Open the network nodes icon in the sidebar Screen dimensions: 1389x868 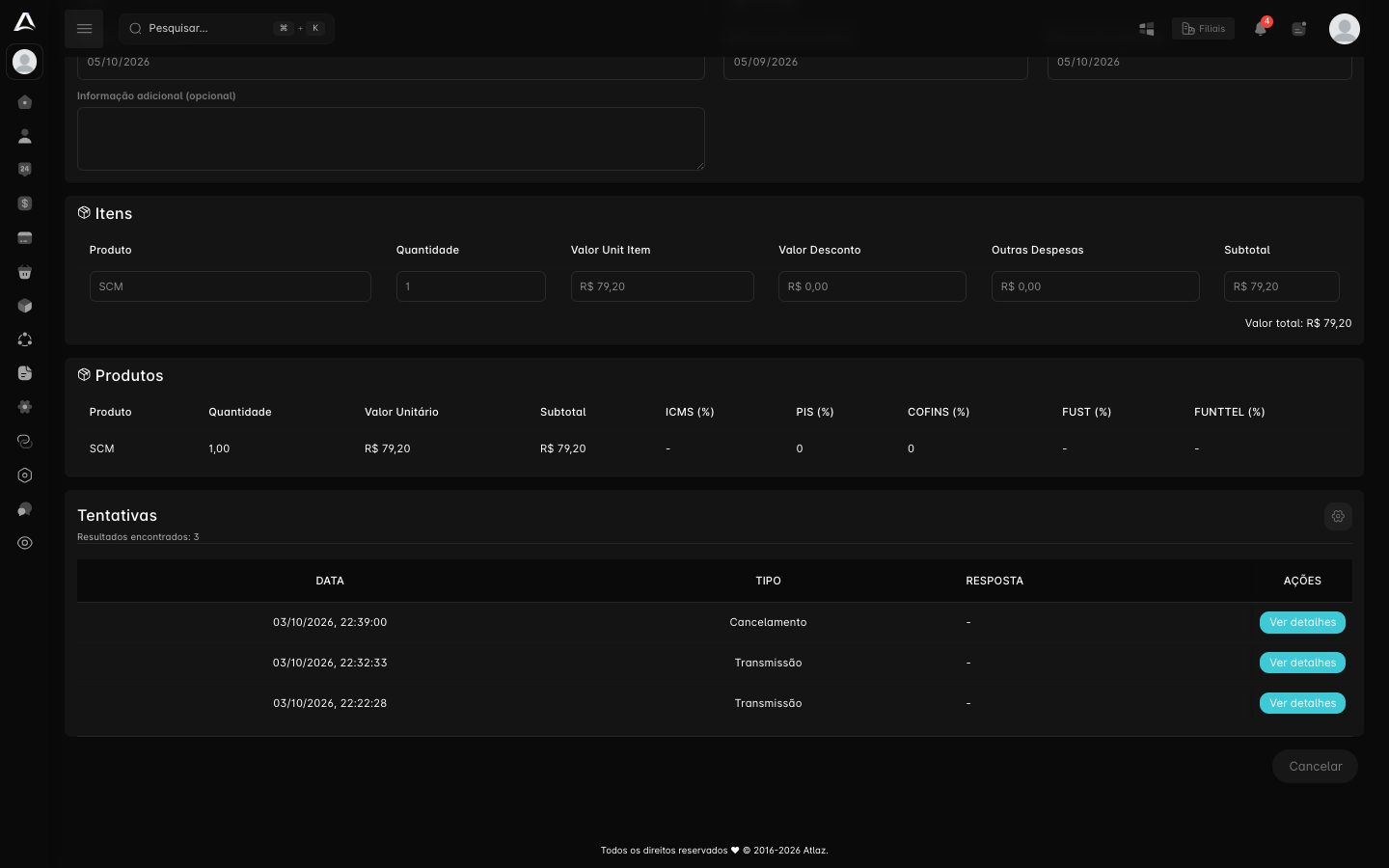pos(25,339)
